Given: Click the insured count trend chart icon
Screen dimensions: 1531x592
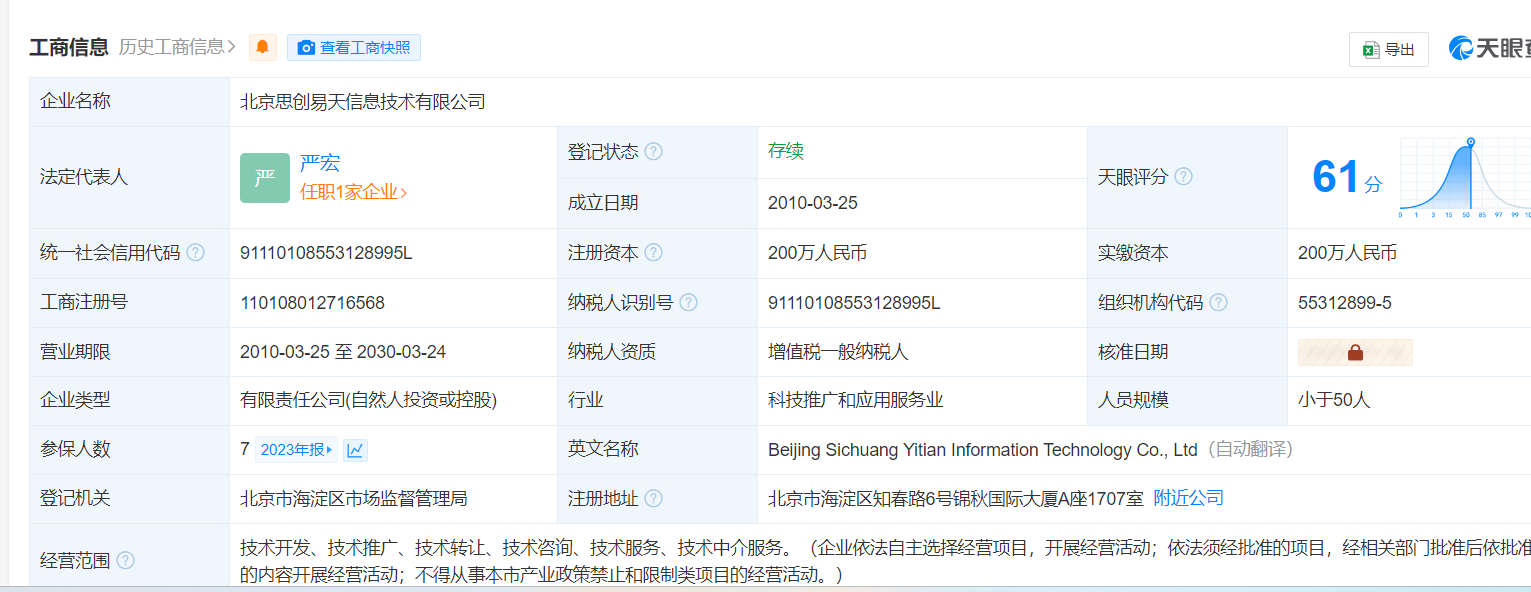Looking at the screenshot, I should coord(356,450).
